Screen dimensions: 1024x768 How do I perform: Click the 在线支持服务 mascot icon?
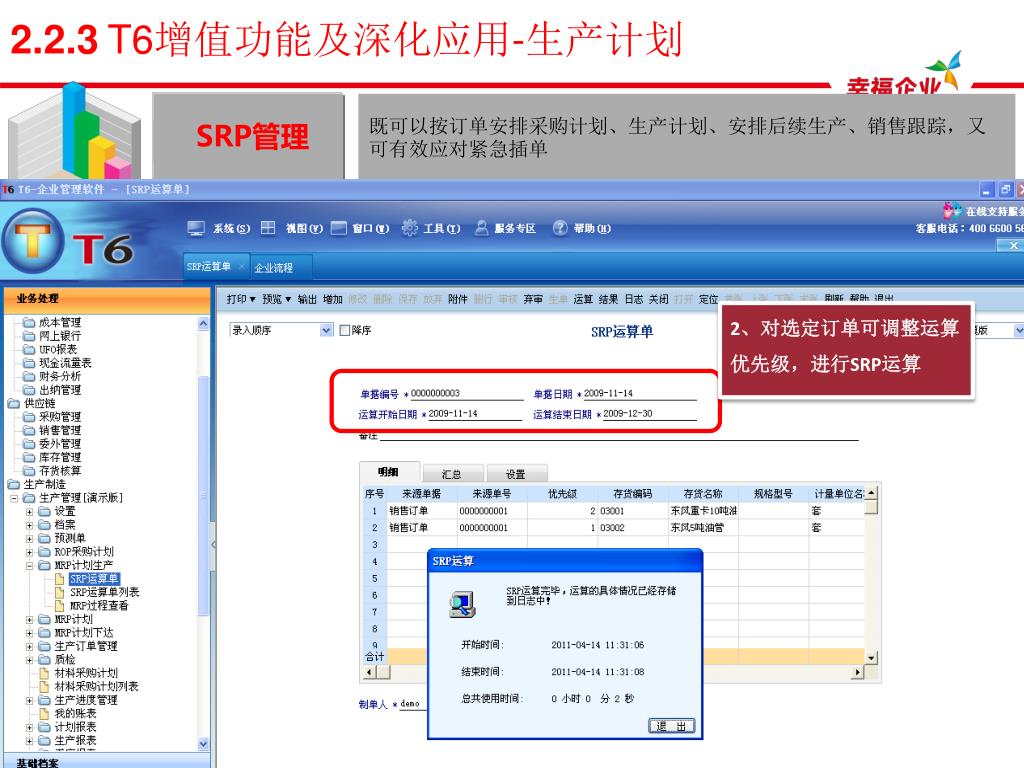pyautogui.click(x=953, y=210)
